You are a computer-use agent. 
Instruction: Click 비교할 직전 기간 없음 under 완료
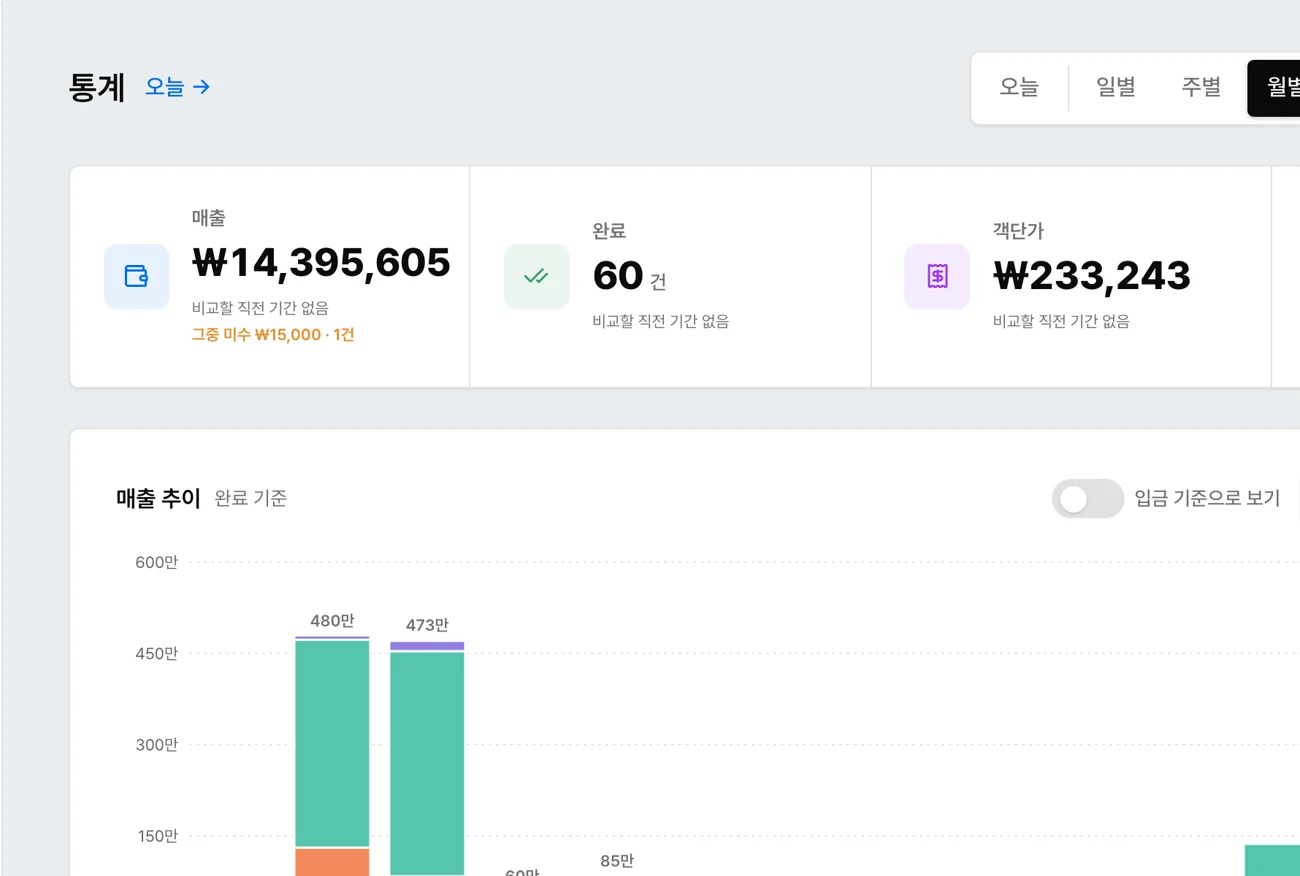(x=661, y=322)
